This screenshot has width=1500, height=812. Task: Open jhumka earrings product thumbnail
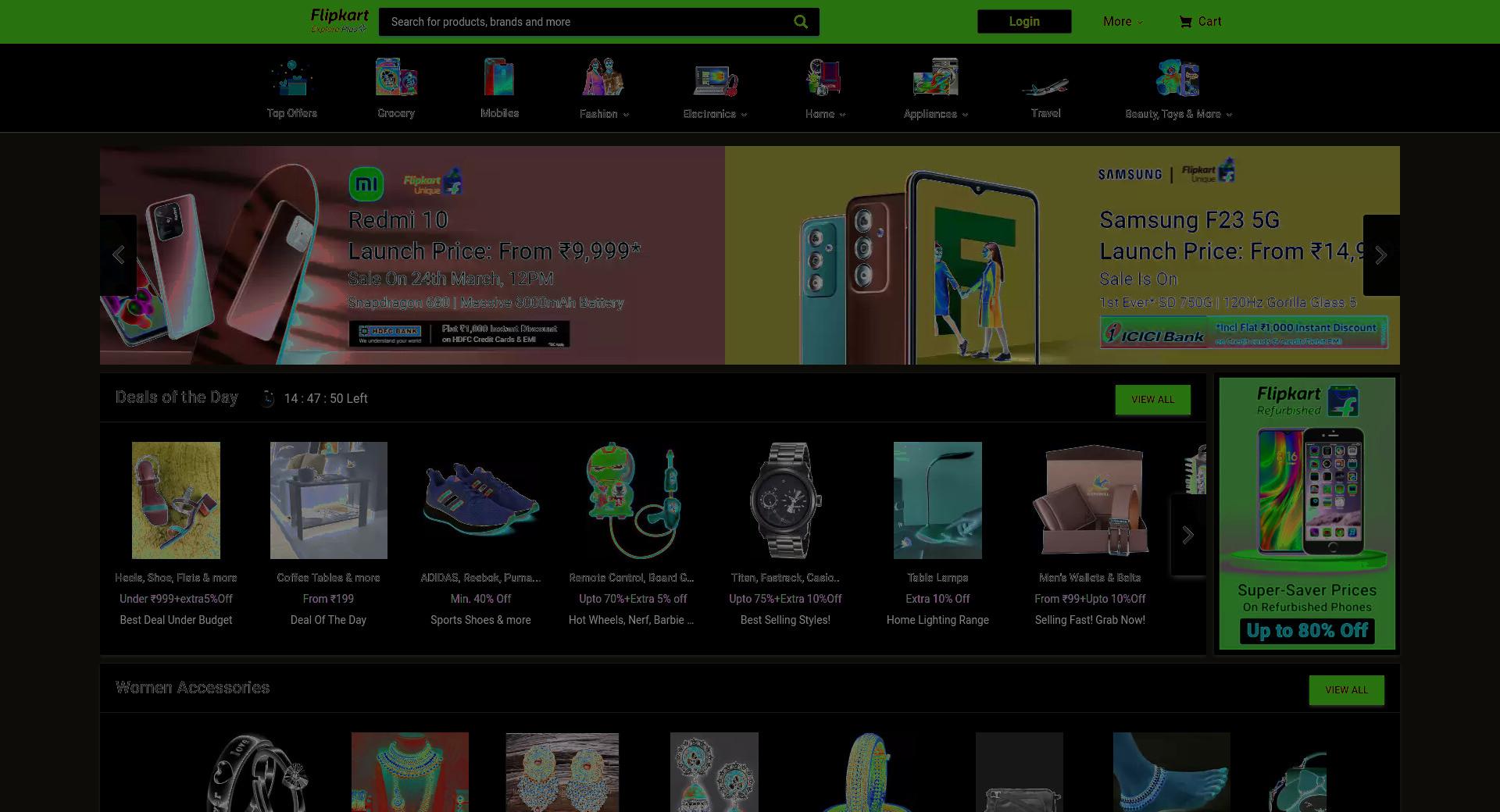714,772
